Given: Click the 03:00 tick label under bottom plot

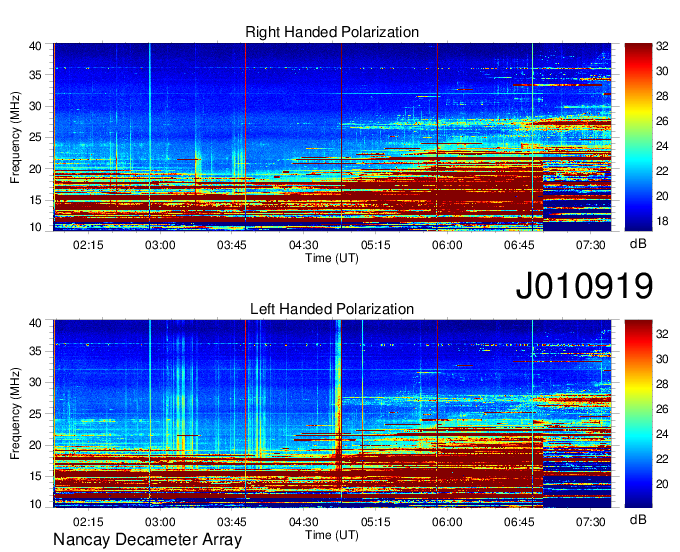Looking at the screenshot, I should pyautogui.click(x=160, y=522).
